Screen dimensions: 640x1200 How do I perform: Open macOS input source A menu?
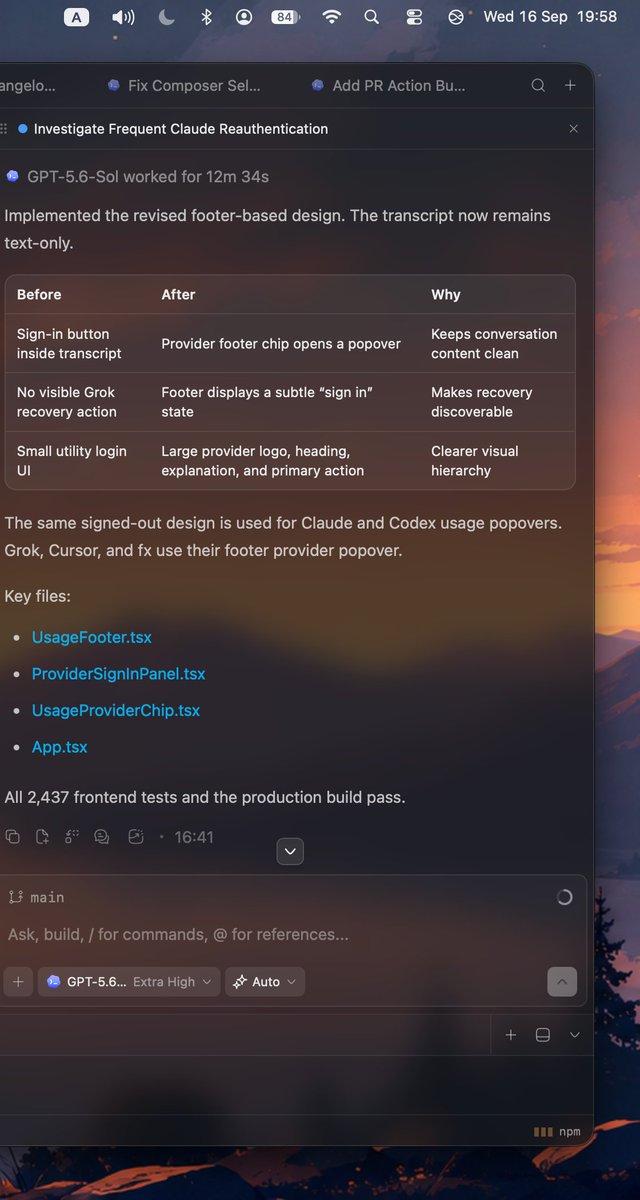click(77, 17)
